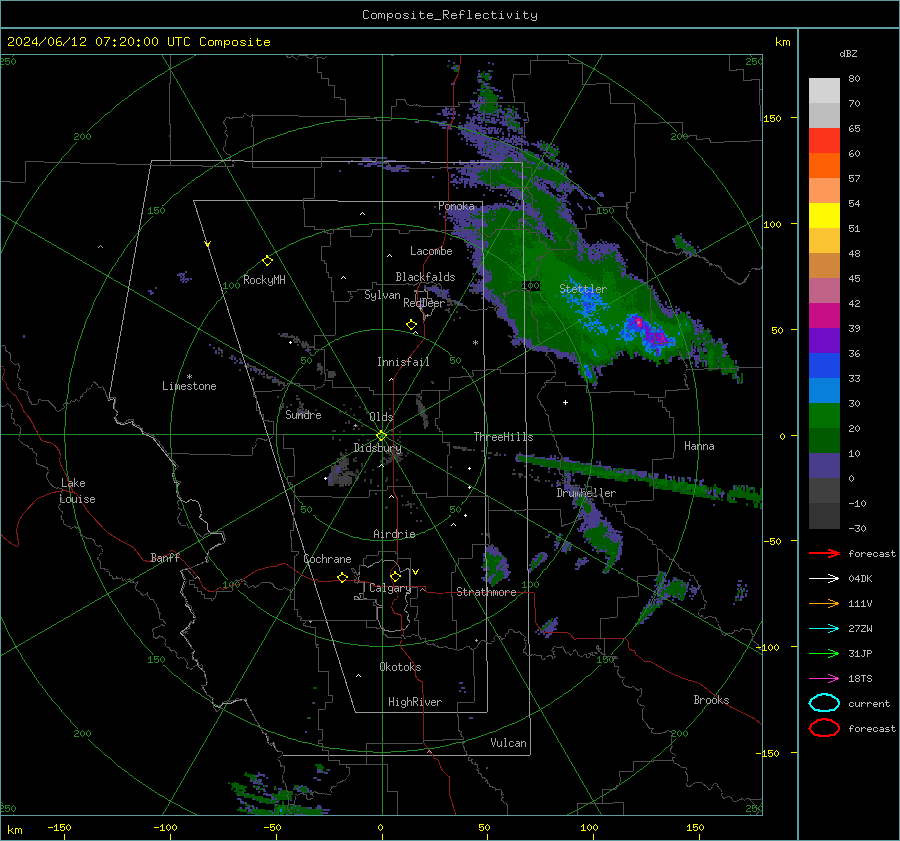This screenshot has height=841, width=900.
Task: Click the yellow diamond marker south of RedDeer
Action: (x=411, y=325)
